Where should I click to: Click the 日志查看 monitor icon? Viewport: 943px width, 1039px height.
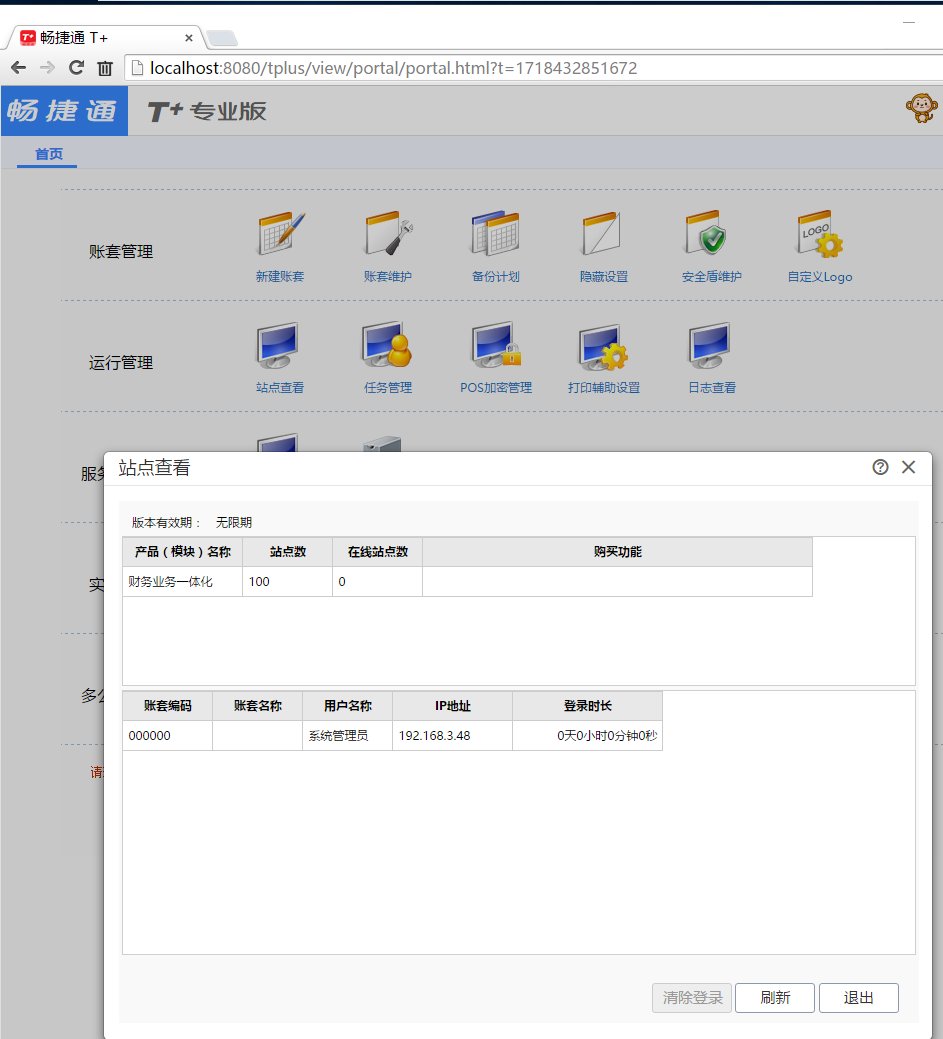(711, 346)
